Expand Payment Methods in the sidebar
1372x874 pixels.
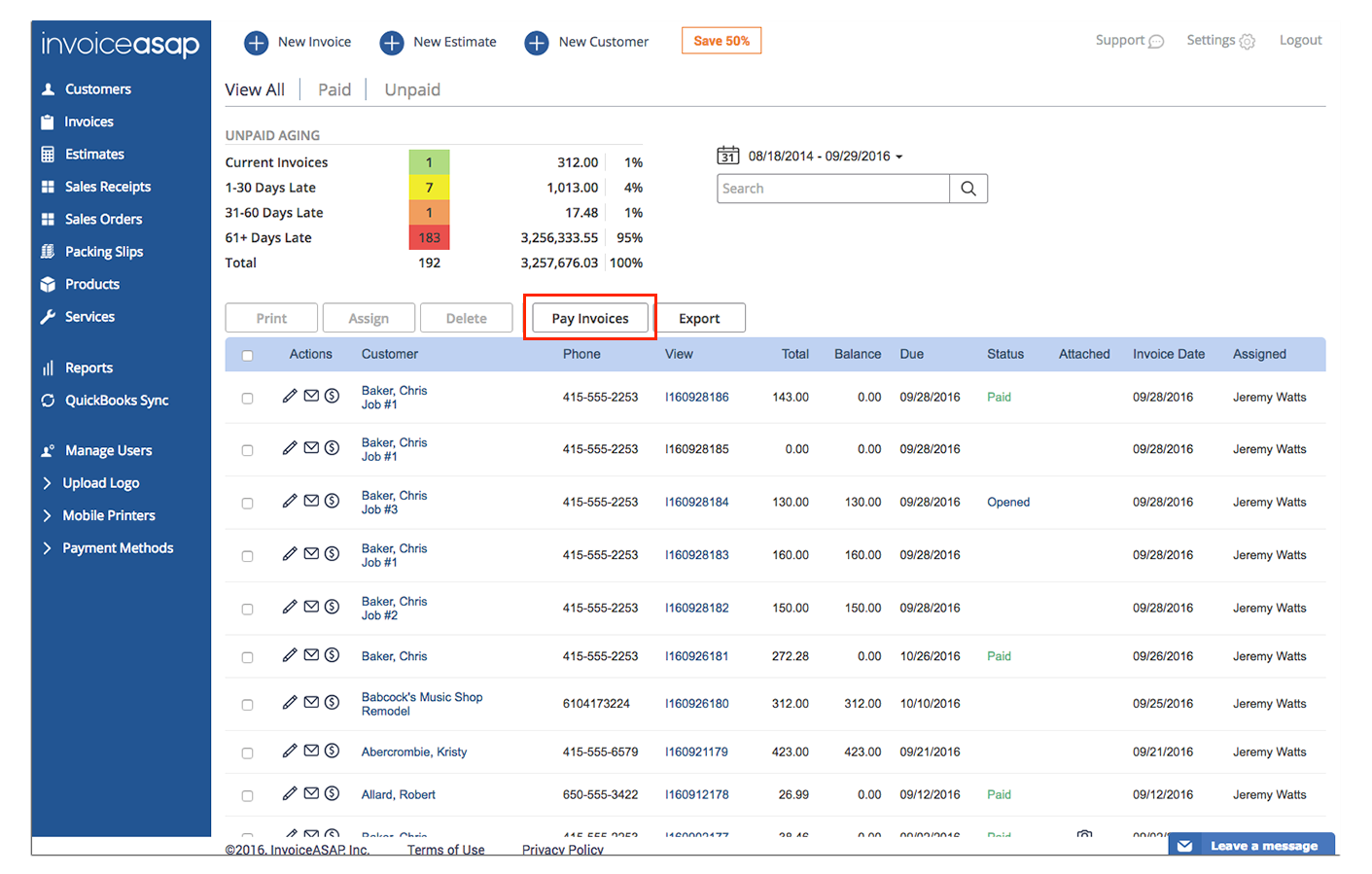[x=117, y=548]
